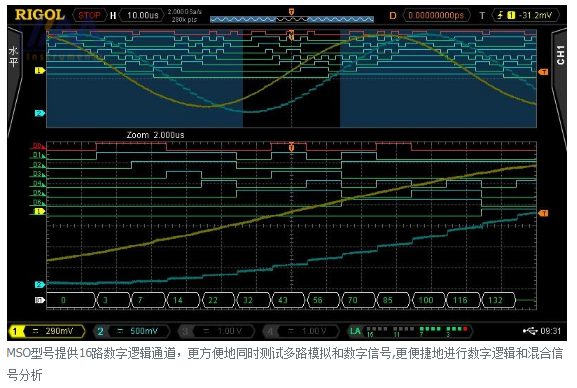Image resolution: width=577 pixels, height=388 pixels.
Task: Click the Zoom 2.000us label
Action: (155, 135)
